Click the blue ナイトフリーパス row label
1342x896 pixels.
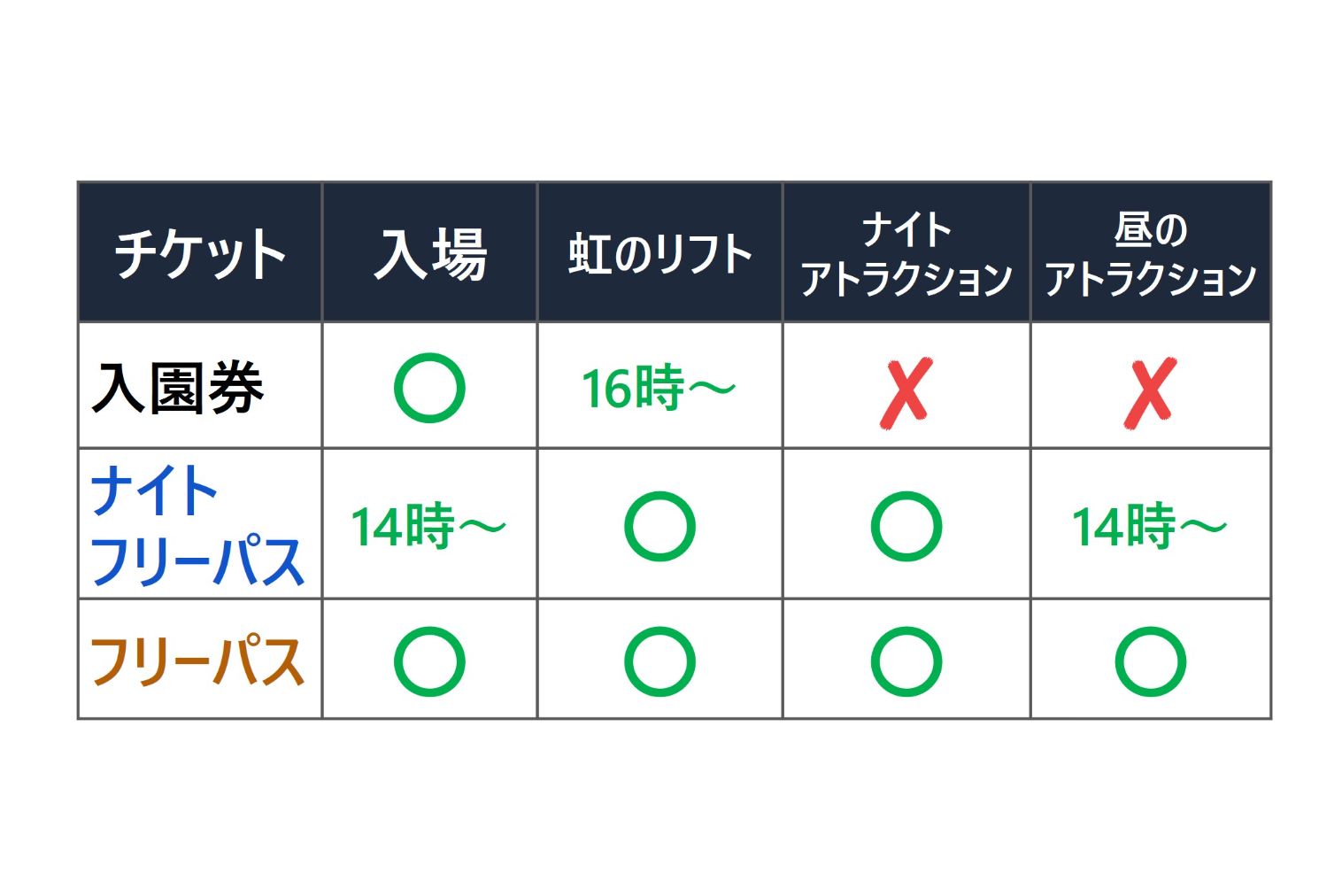[x=197, y=526]
